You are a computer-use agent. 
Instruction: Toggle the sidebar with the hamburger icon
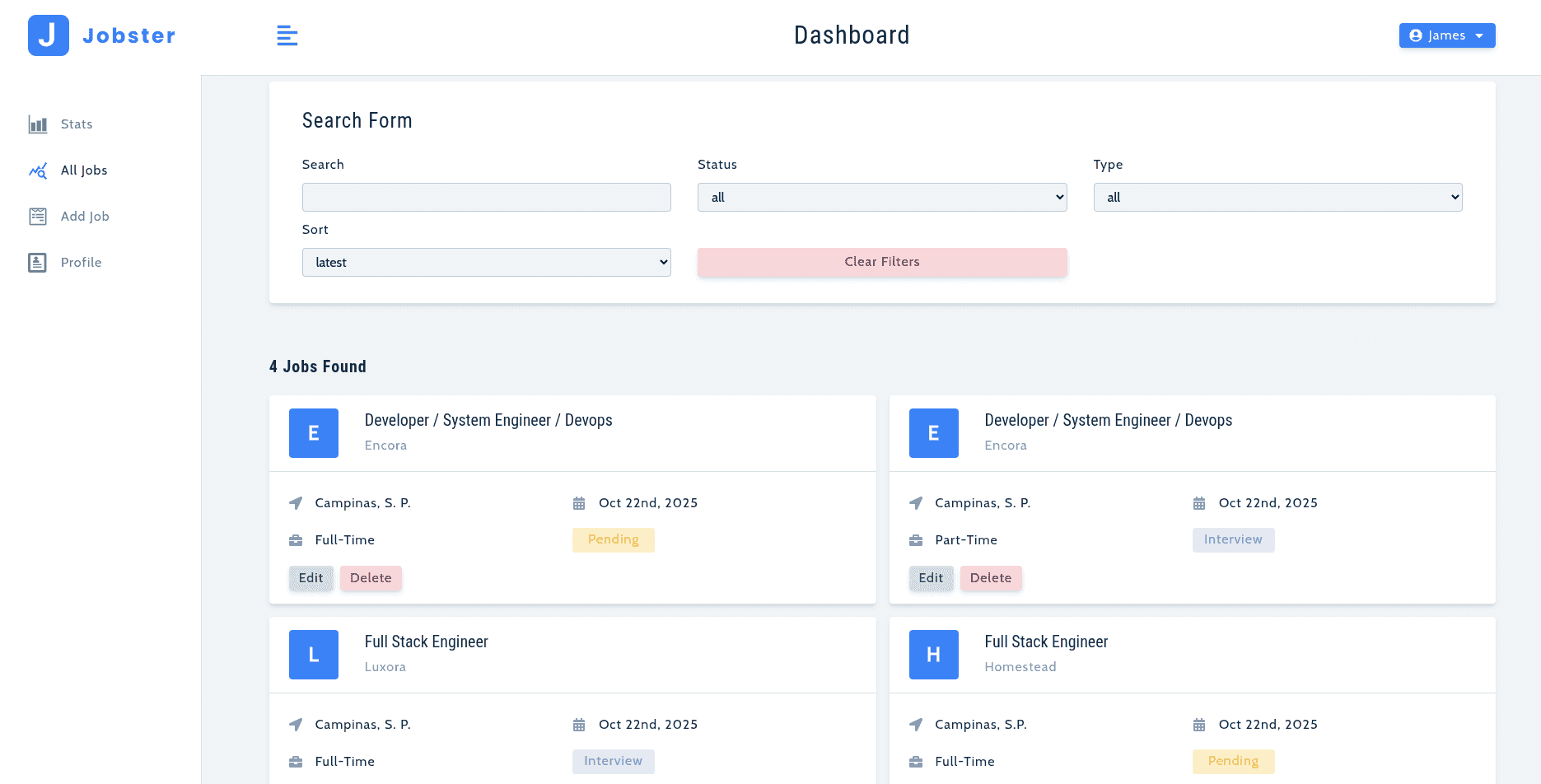click(287, 35)
